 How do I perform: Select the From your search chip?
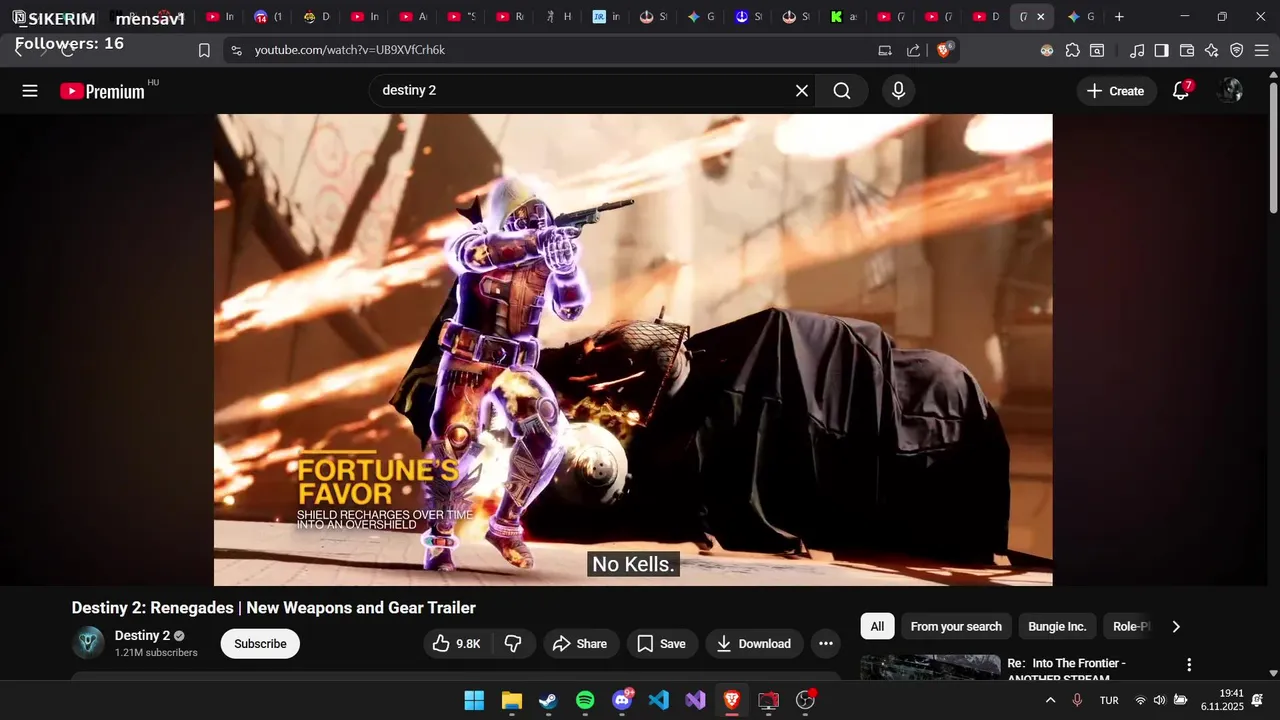tap(956, 627)
